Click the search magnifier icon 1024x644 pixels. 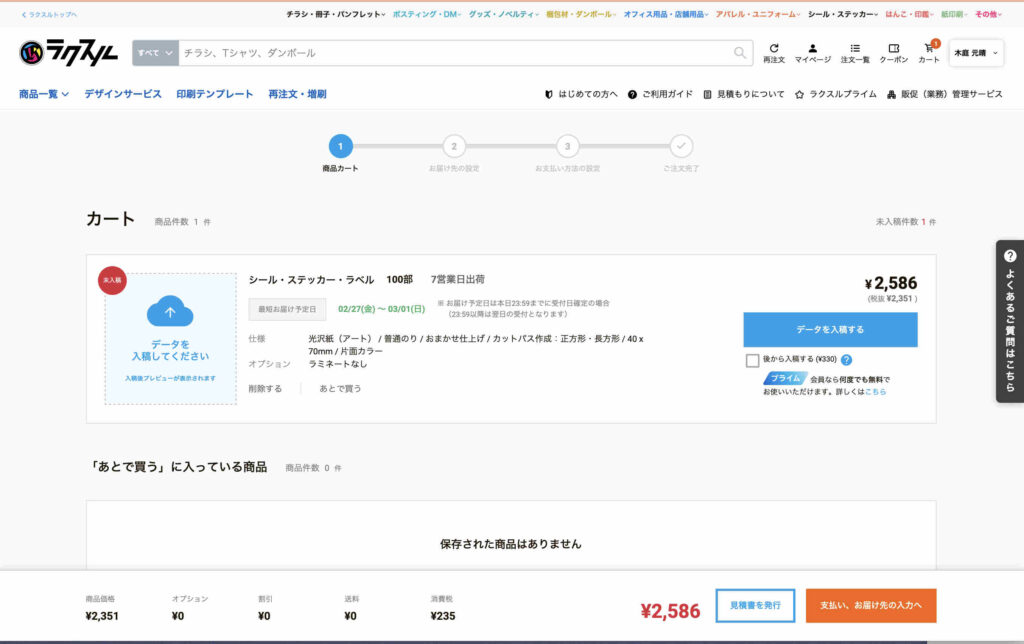pyautogui.click(x=740, y=53)
